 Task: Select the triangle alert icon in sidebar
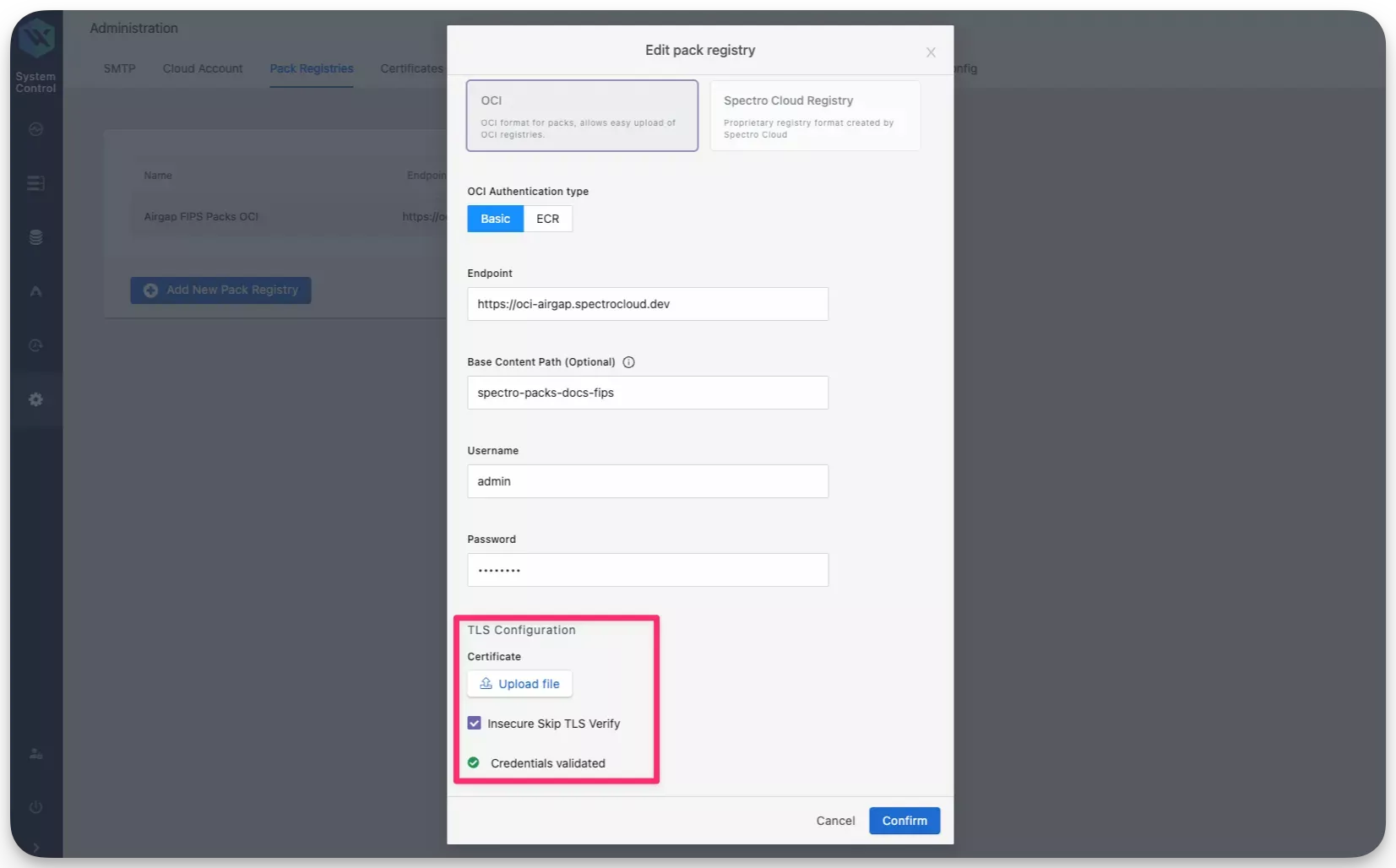pyautogui.click(x=35, y=291)
